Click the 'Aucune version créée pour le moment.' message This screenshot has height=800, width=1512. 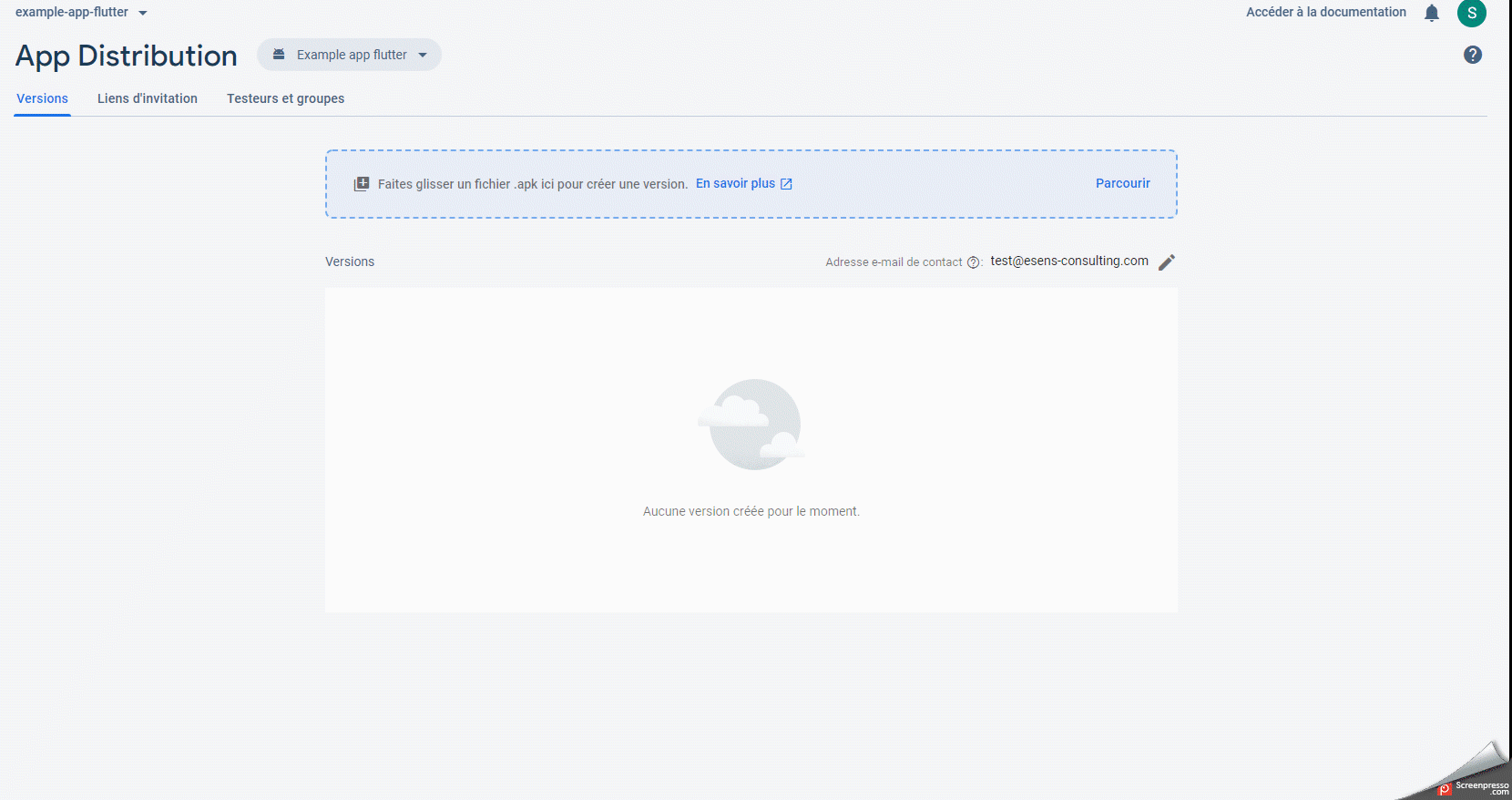(x=751, y=511)
